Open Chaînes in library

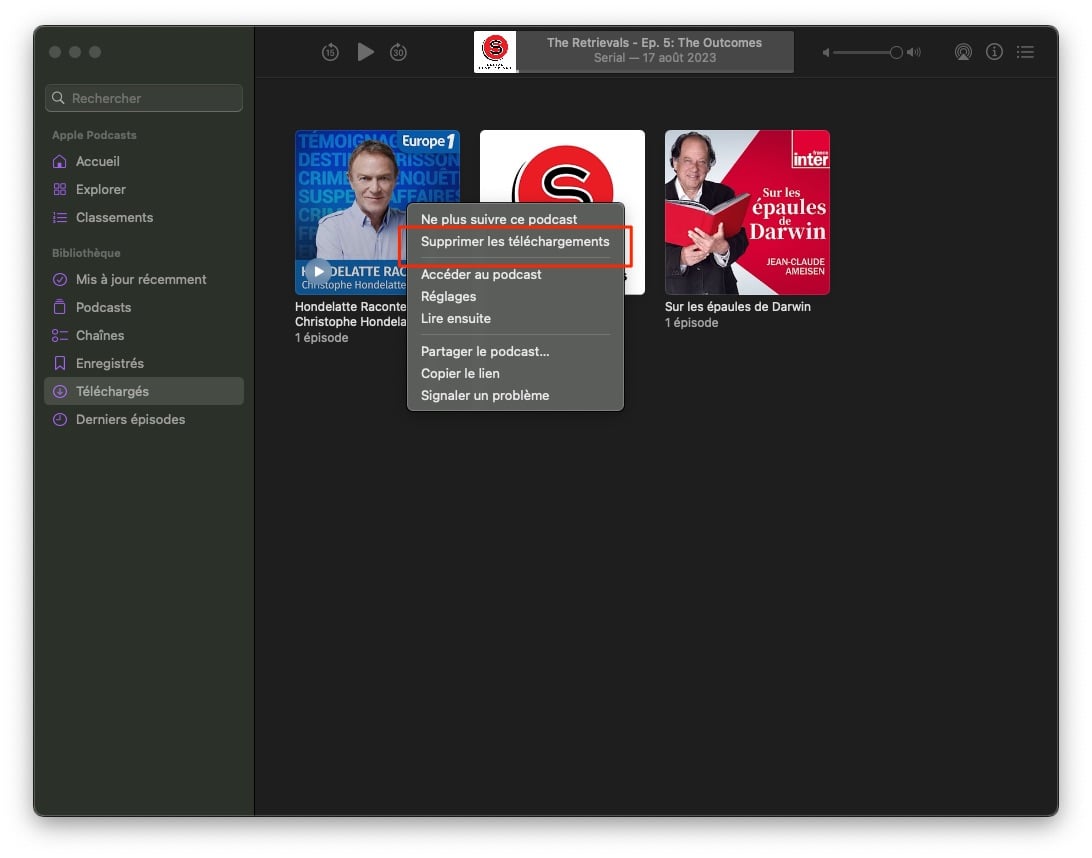point(144,336)
